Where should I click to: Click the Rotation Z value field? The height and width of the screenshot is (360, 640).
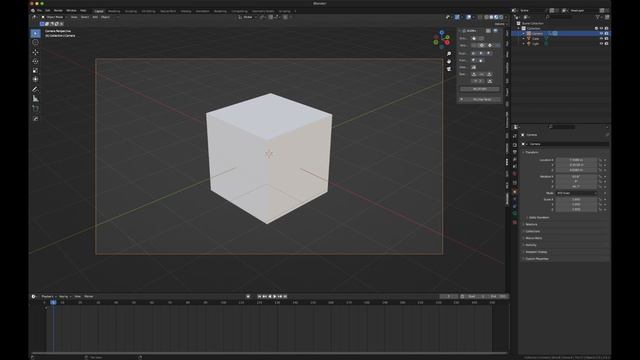(x=576, y=187)
